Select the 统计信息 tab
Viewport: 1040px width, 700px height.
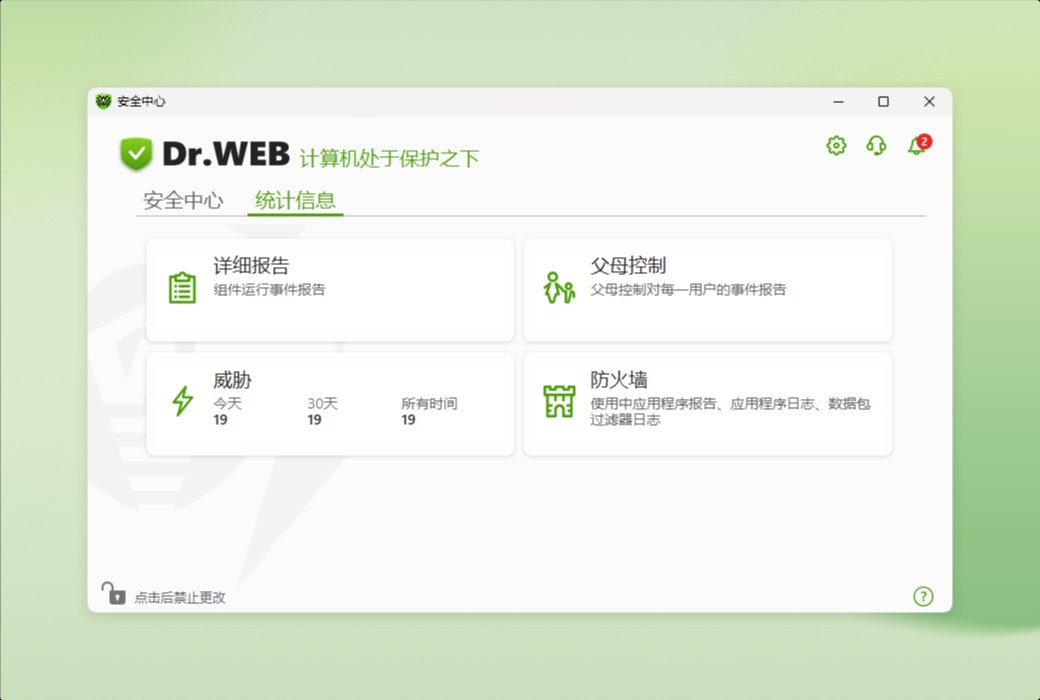(294, 199)
